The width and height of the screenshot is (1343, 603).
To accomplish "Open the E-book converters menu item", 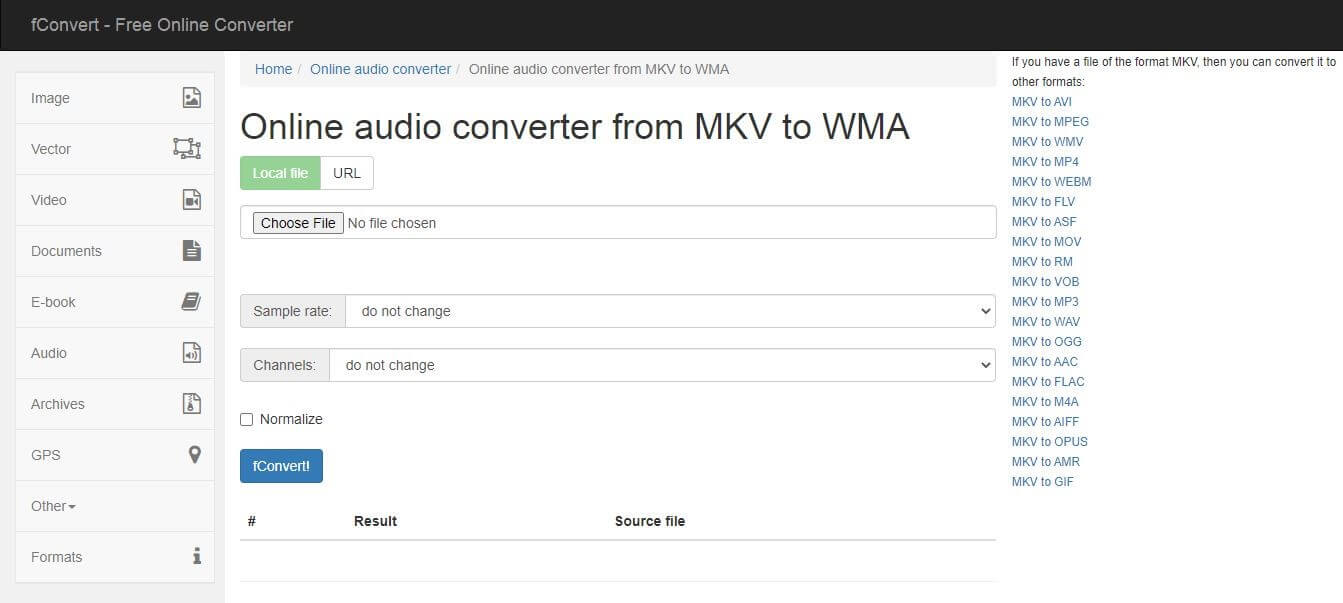I will [x=115, y=302].
